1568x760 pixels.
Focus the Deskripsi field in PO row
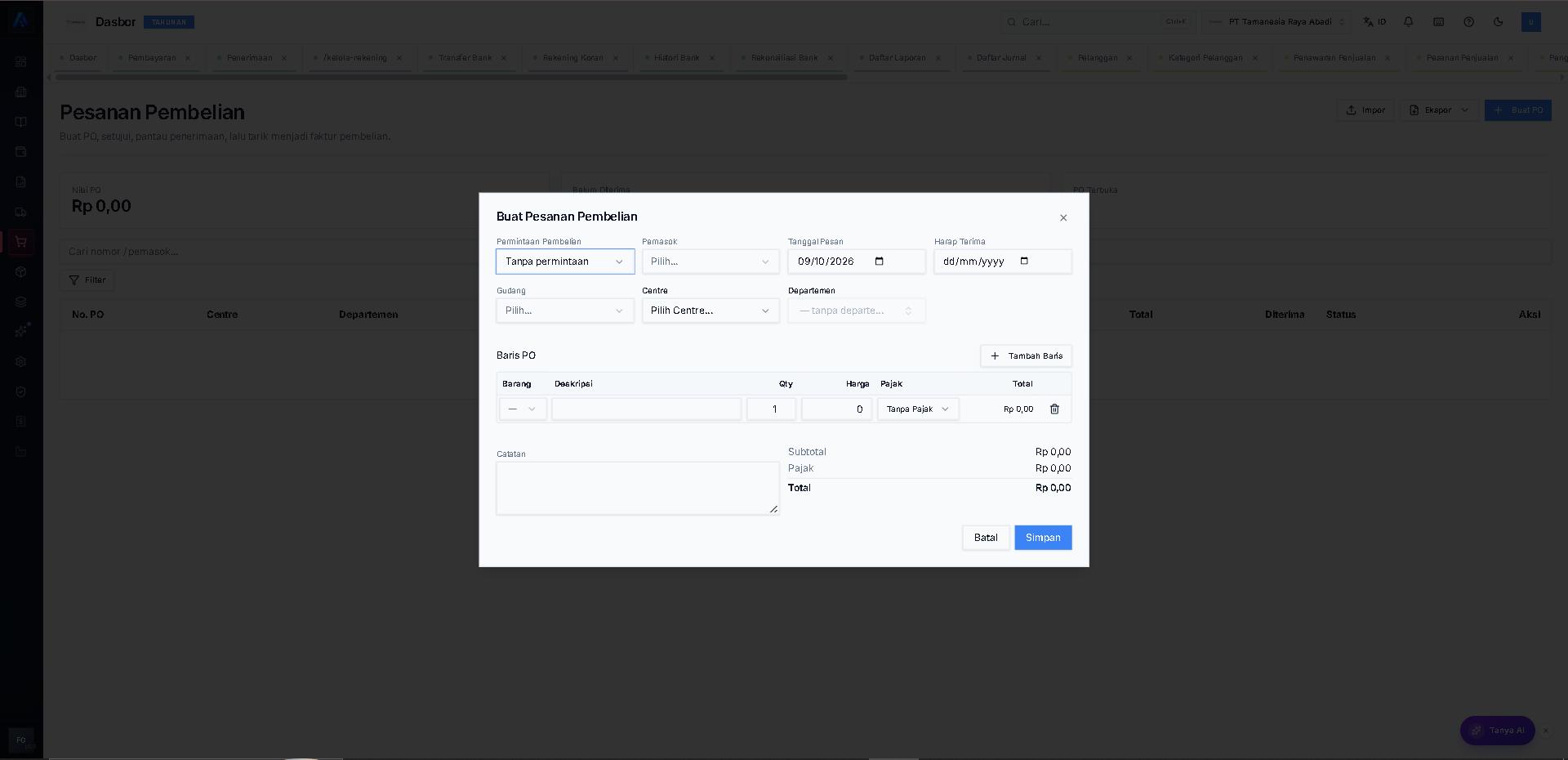point(647,409)
